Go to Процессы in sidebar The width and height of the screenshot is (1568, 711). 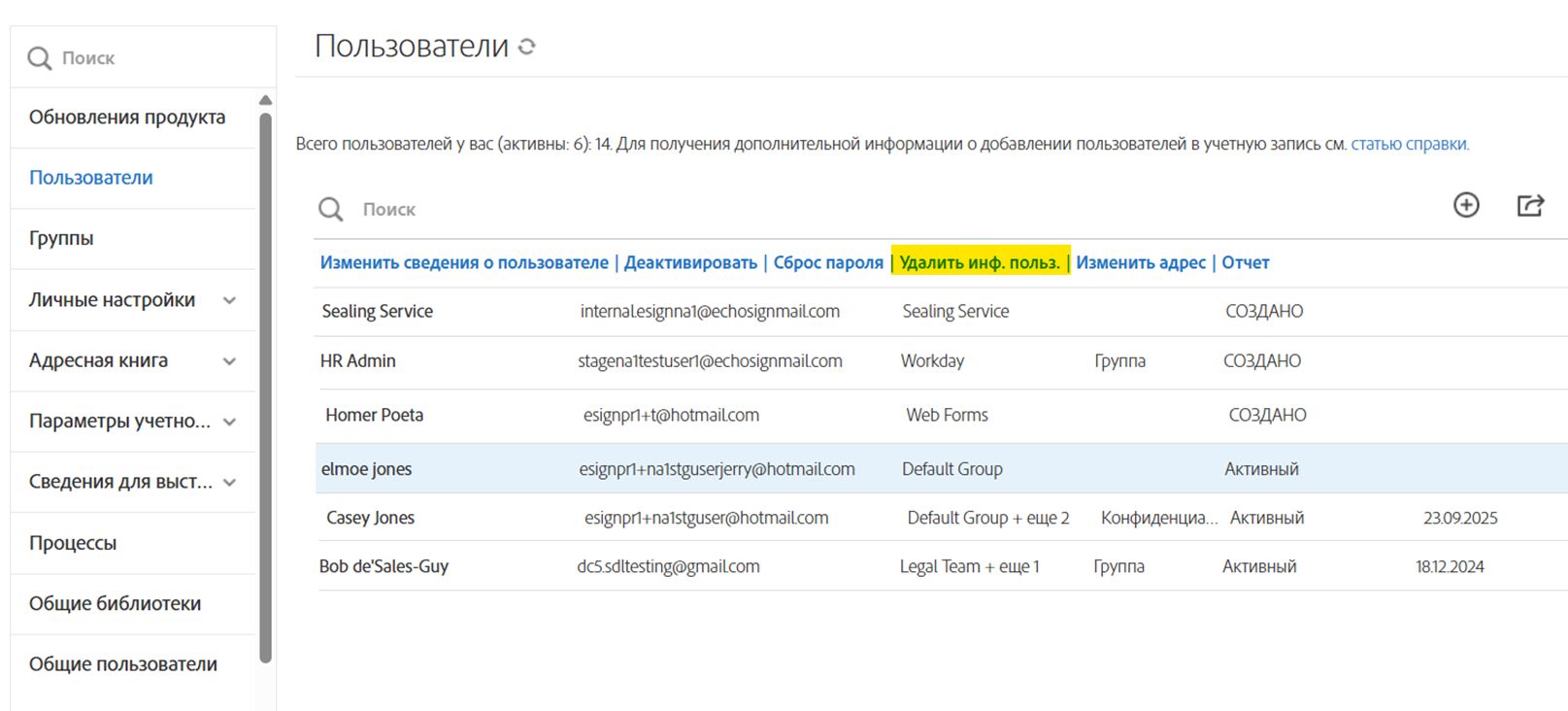[x=73, y=543]
